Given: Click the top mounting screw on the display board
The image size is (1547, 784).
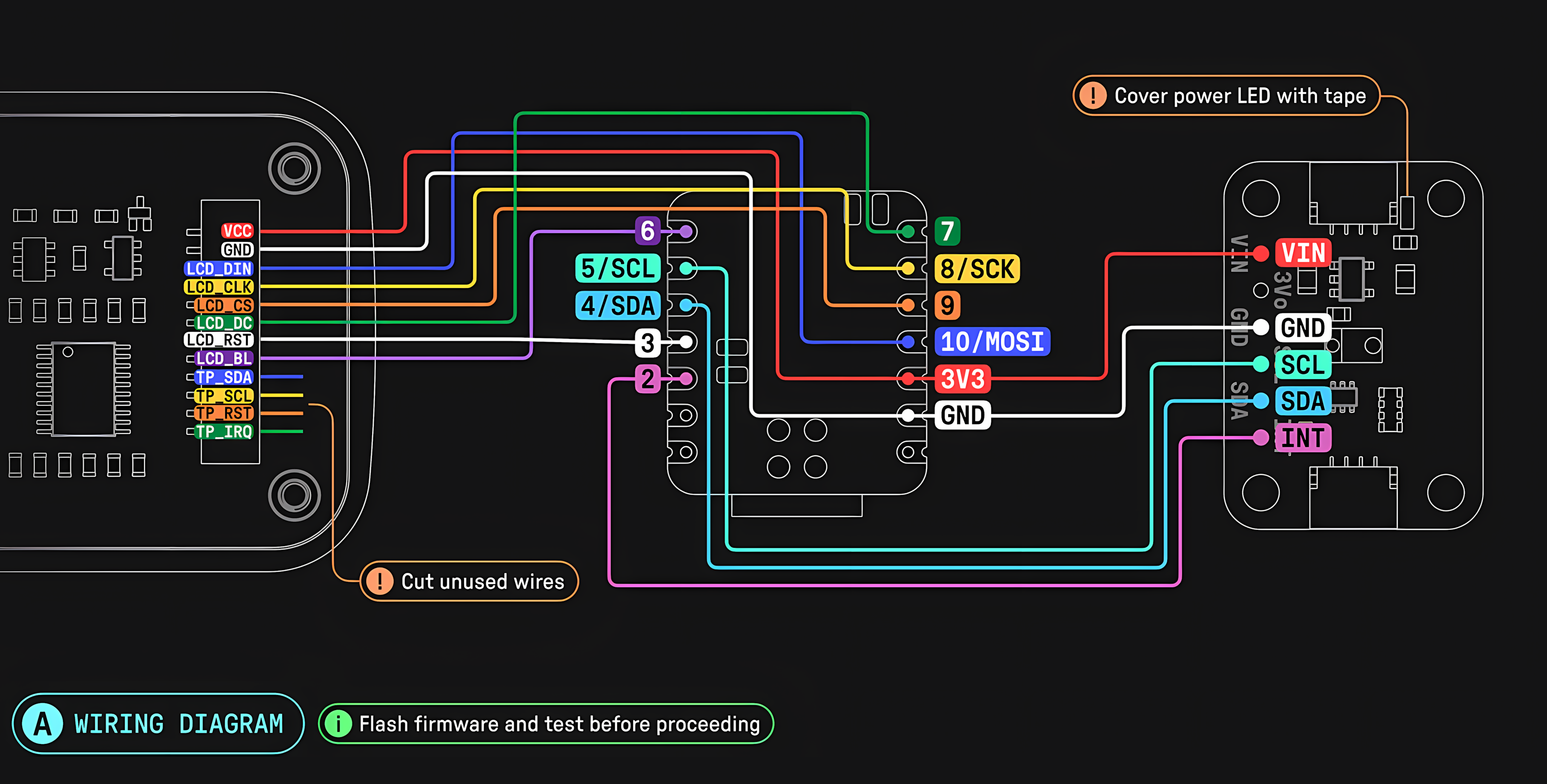Looking at the screenshot, I should [x=294, y=168].
